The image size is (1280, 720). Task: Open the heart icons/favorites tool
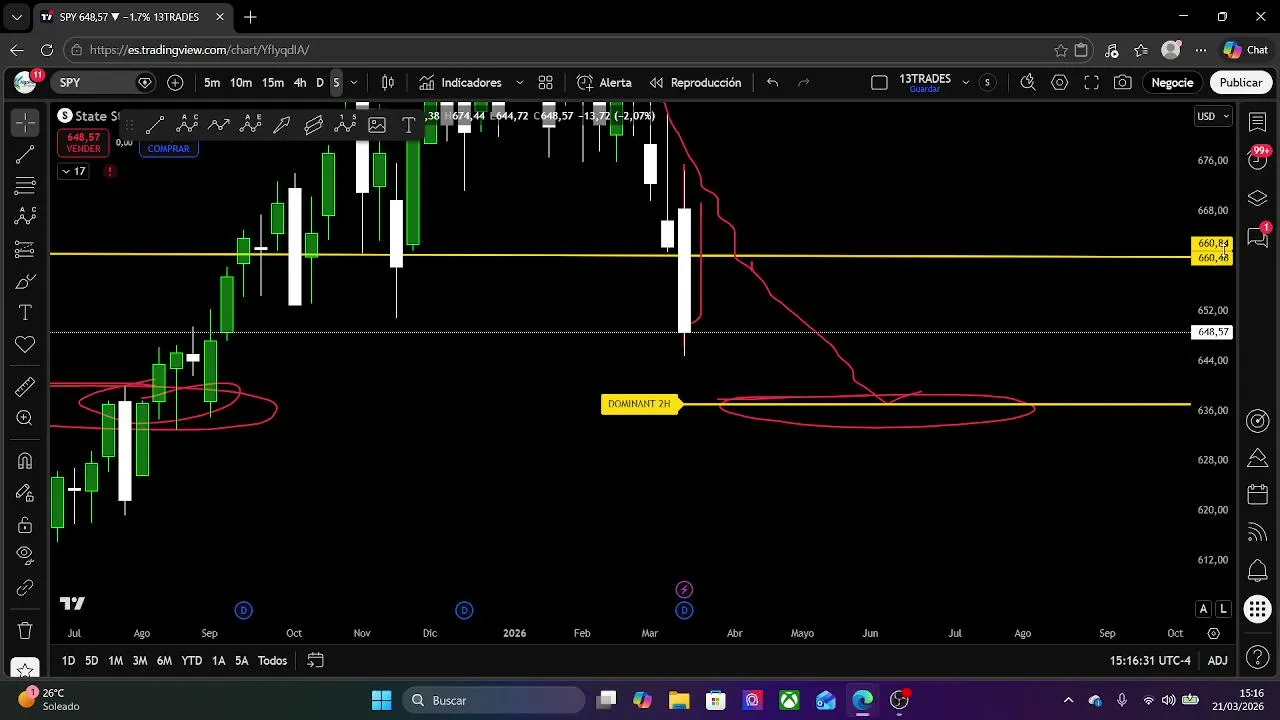25,345
